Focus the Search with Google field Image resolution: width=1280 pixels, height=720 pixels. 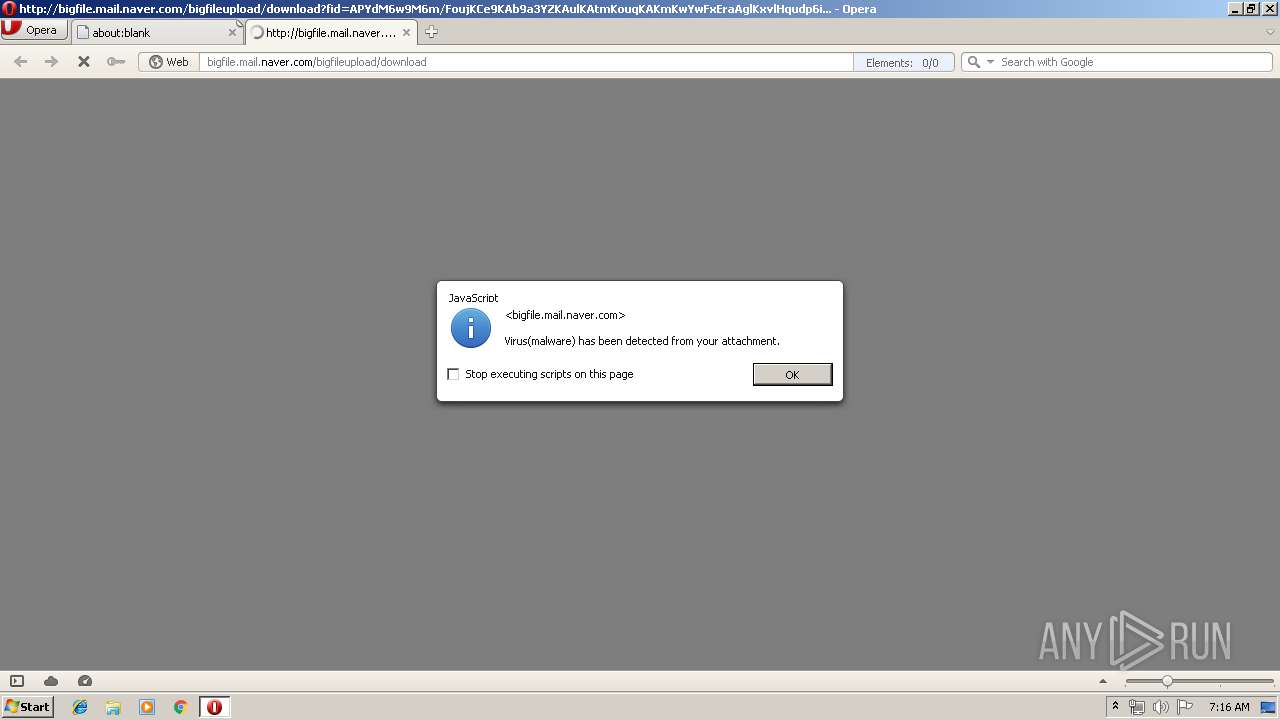(1134, 62)
